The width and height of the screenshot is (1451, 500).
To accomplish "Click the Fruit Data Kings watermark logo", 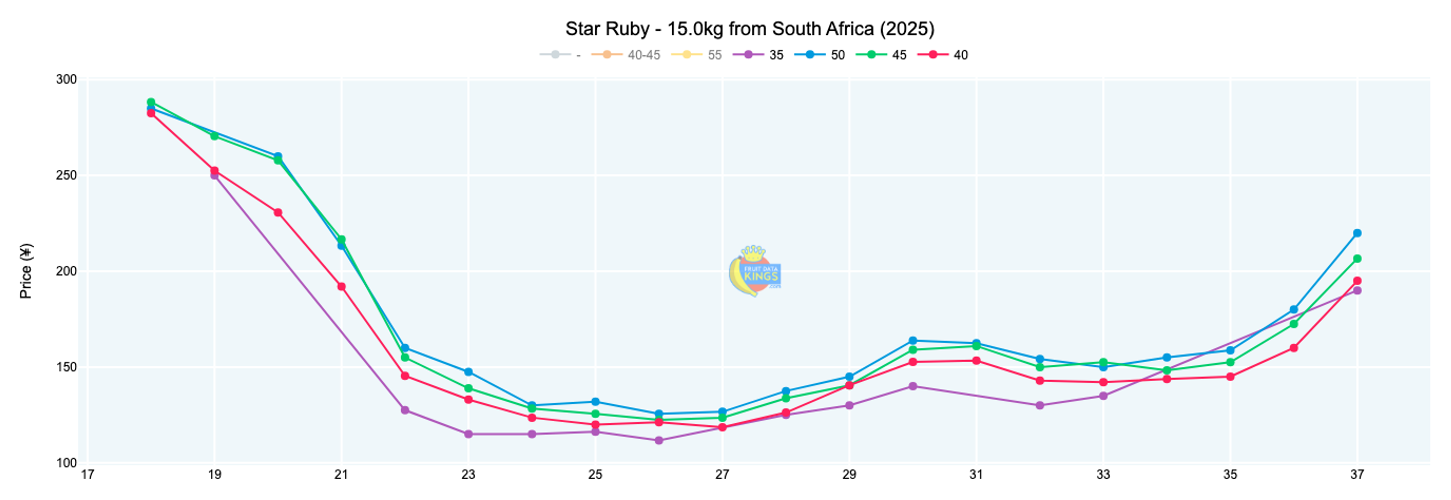I will point(755,271).
